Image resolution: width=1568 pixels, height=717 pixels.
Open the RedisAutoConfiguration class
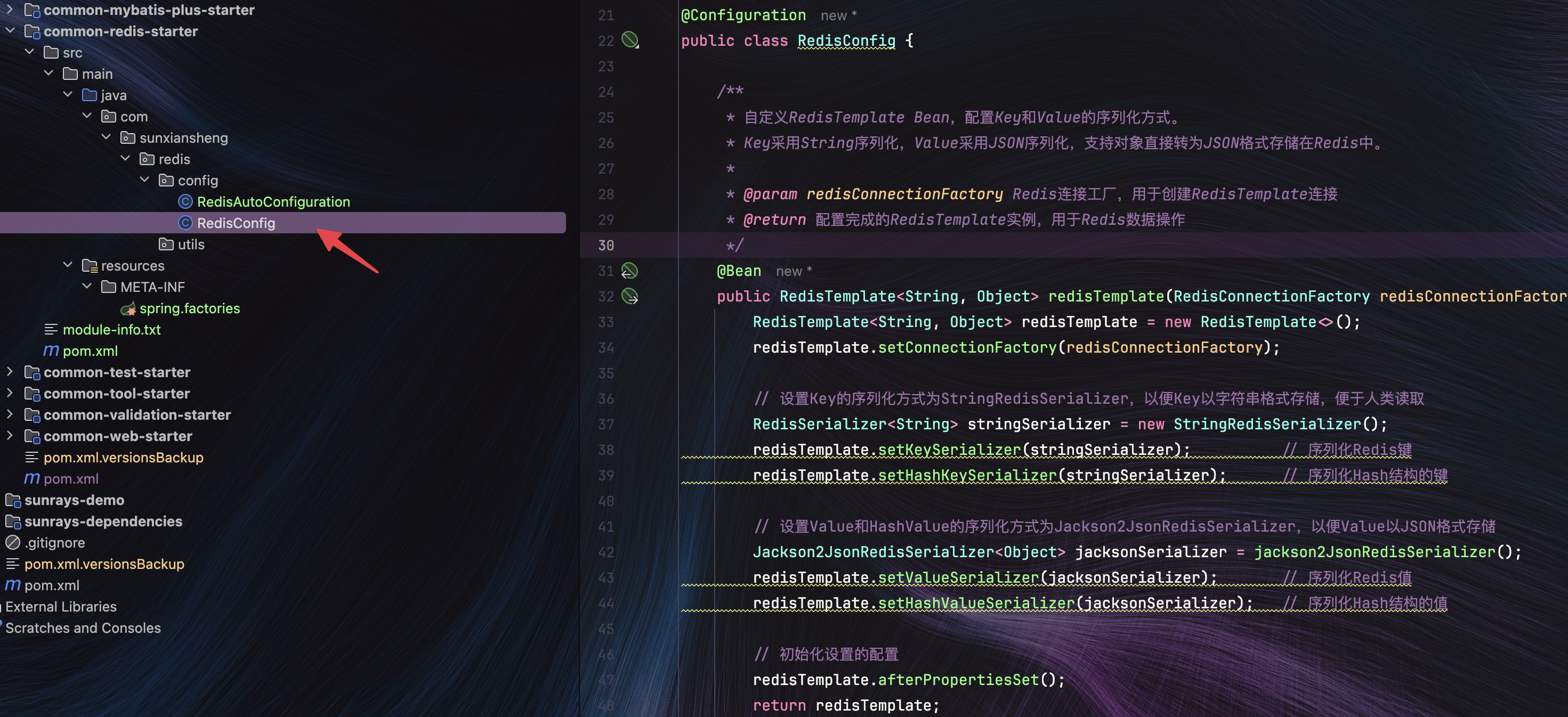click(x=273, y=202)
